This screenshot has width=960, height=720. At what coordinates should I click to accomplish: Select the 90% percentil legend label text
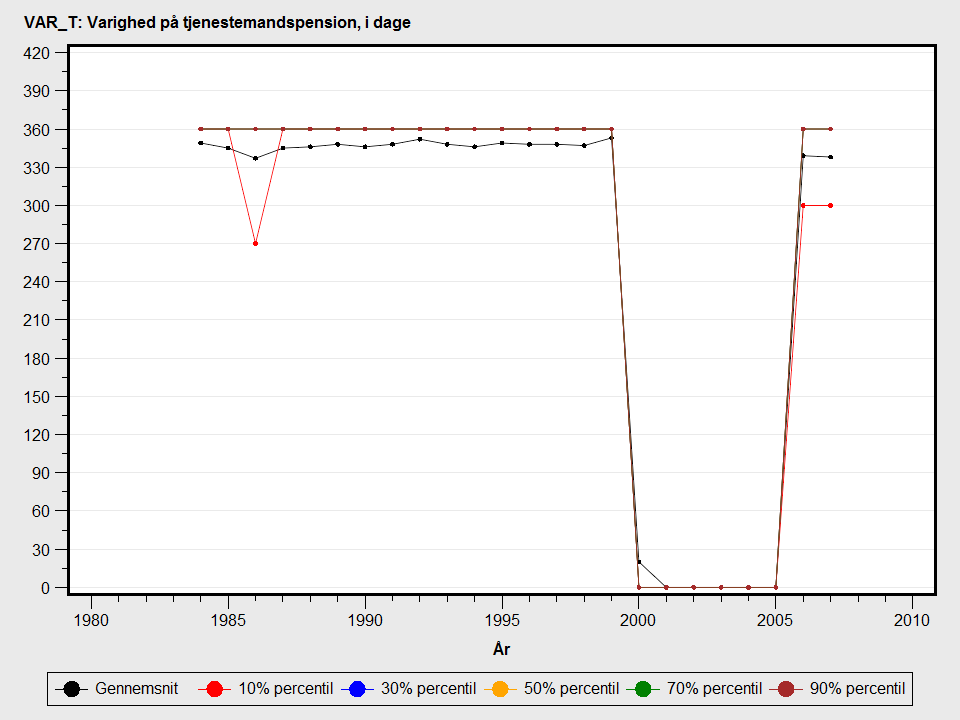[856, 688]
